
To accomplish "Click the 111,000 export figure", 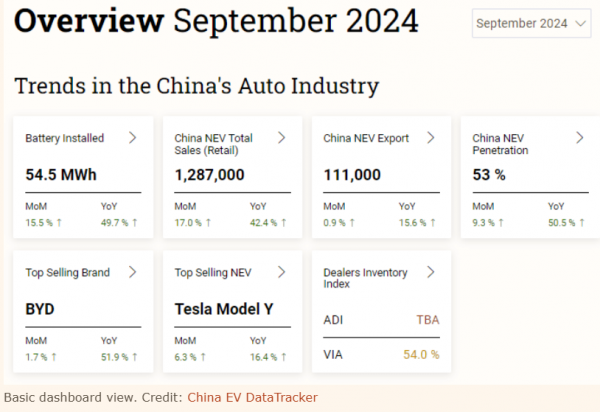I will click(352, 175).
